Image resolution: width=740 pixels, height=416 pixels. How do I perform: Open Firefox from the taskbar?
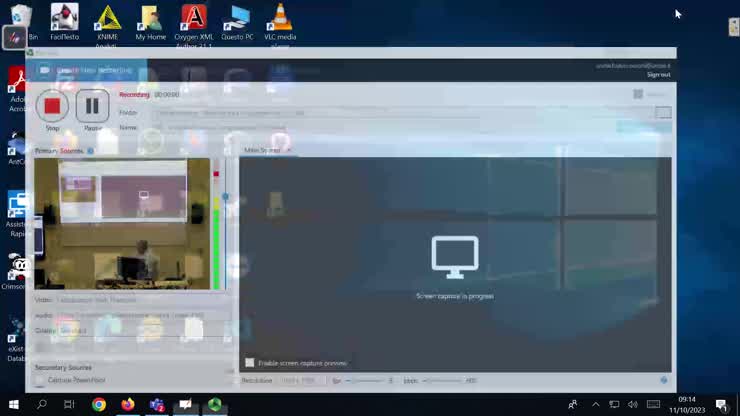tap(128, 405)
